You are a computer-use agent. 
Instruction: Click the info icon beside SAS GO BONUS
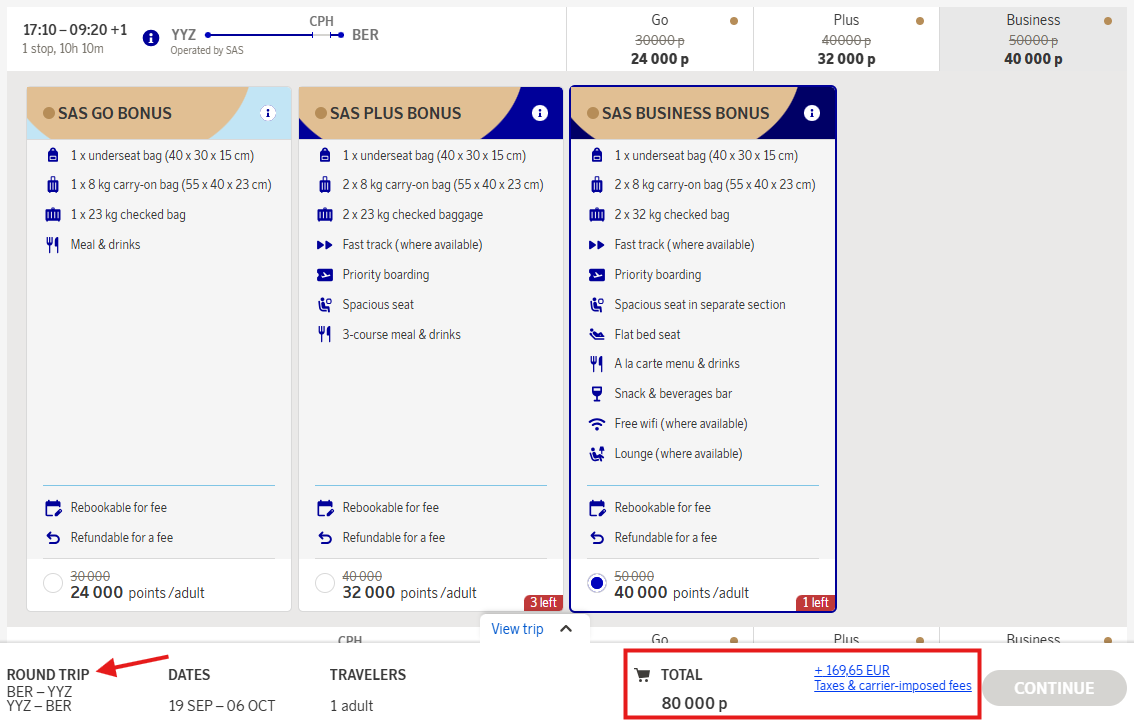268,113
